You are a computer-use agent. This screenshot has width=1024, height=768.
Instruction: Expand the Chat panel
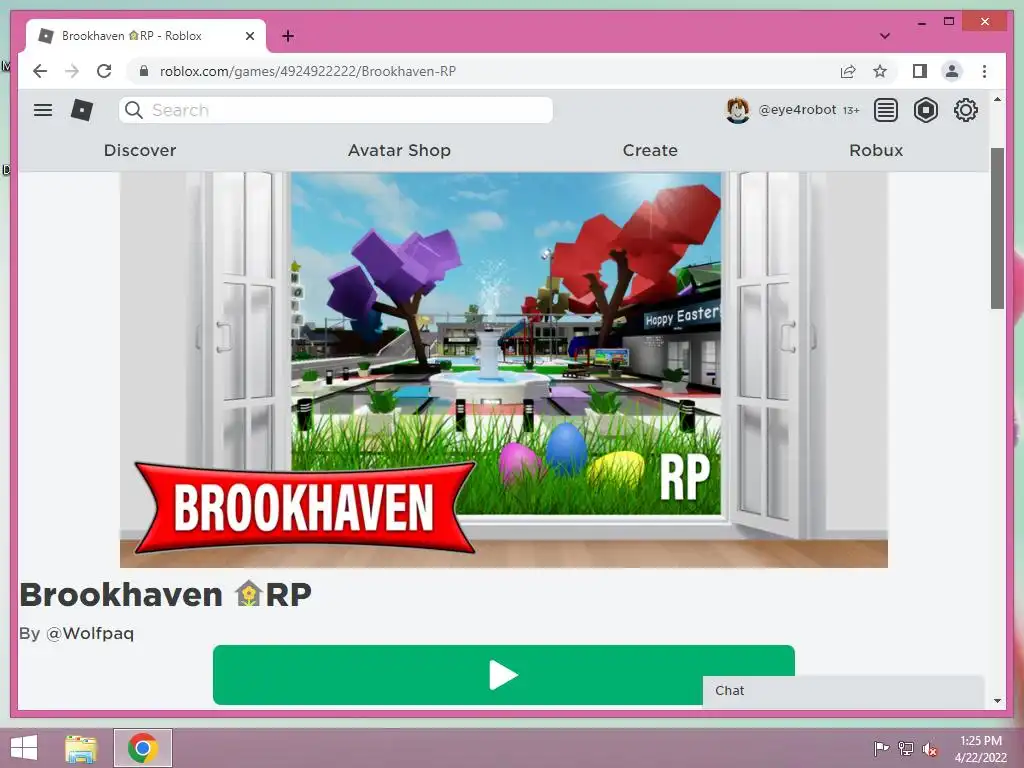843,691
